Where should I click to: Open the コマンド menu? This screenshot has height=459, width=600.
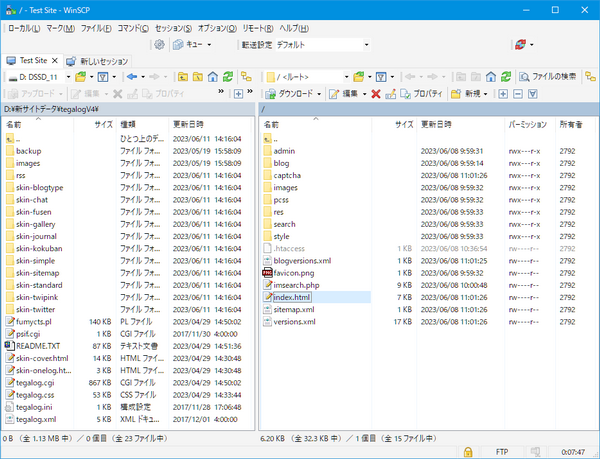tap(133, 28)
